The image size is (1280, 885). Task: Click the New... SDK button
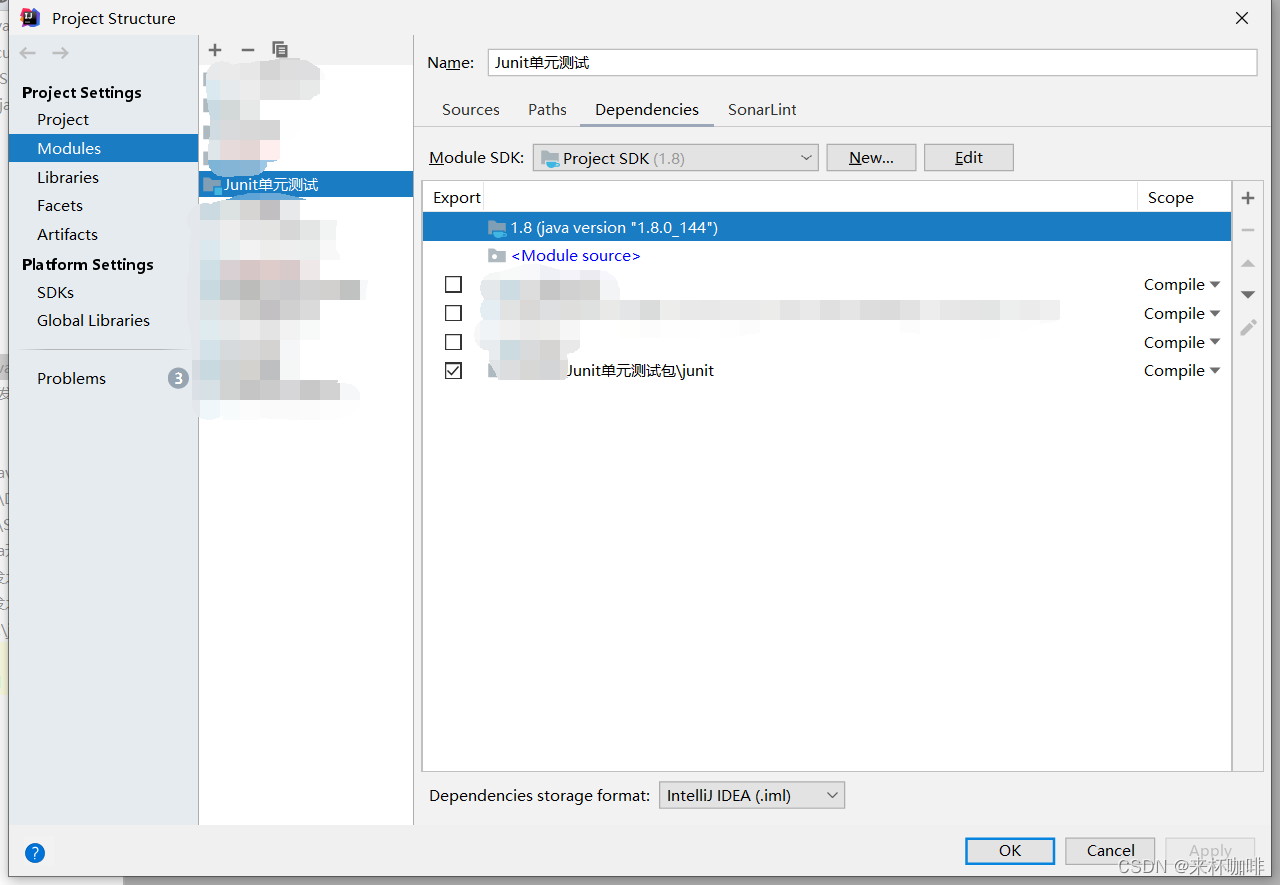click(x=871, y=158)
